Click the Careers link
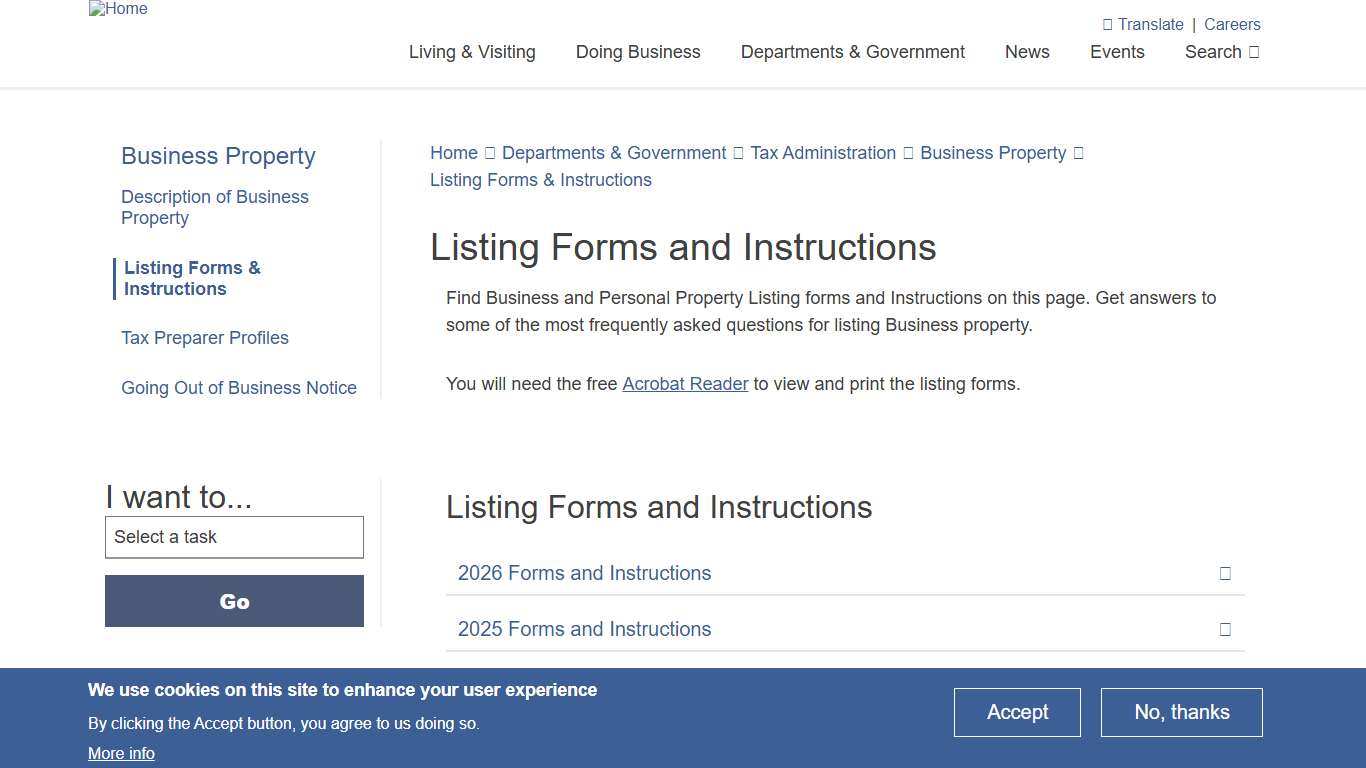The width and height of the screenshot is (1366, 768). coord(1232,24)
